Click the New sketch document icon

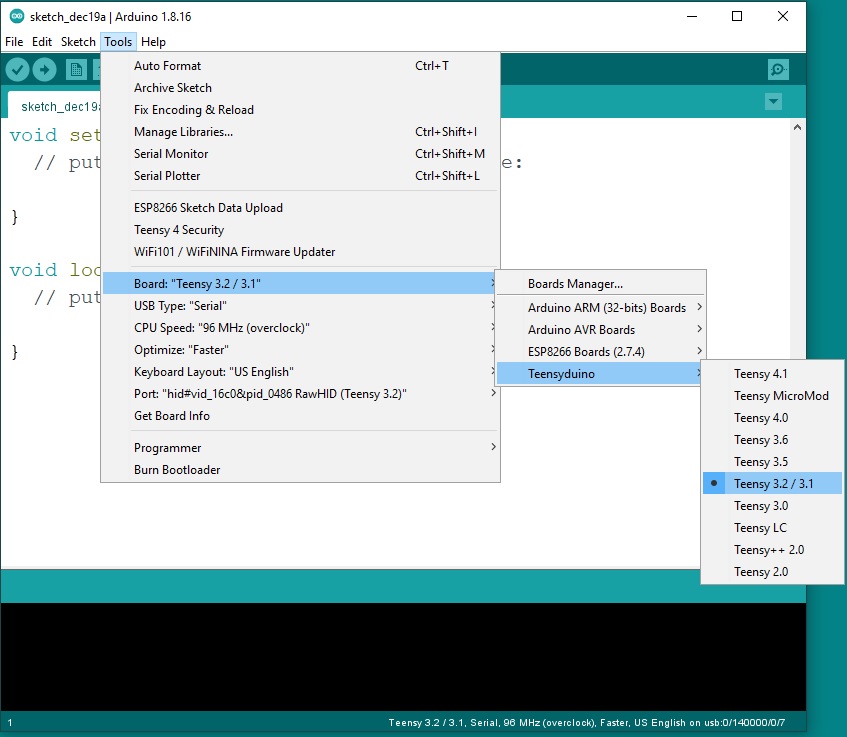tap(76, 69)
